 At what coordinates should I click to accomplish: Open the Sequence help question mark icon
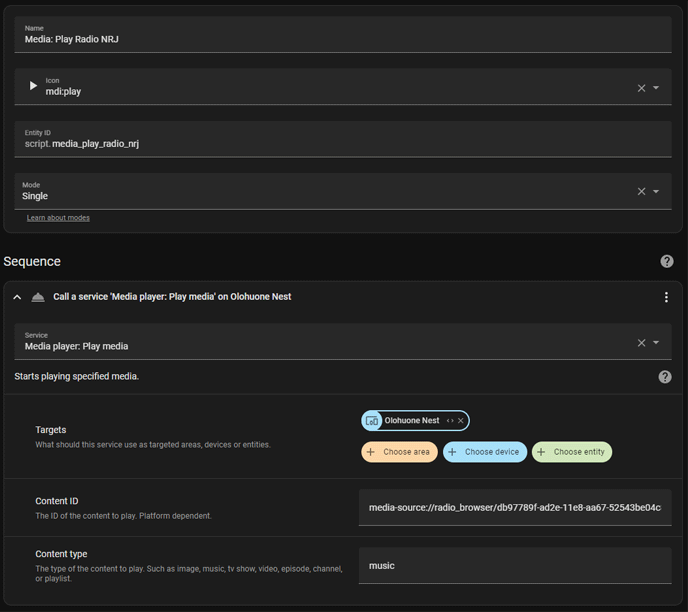(666, 261)
